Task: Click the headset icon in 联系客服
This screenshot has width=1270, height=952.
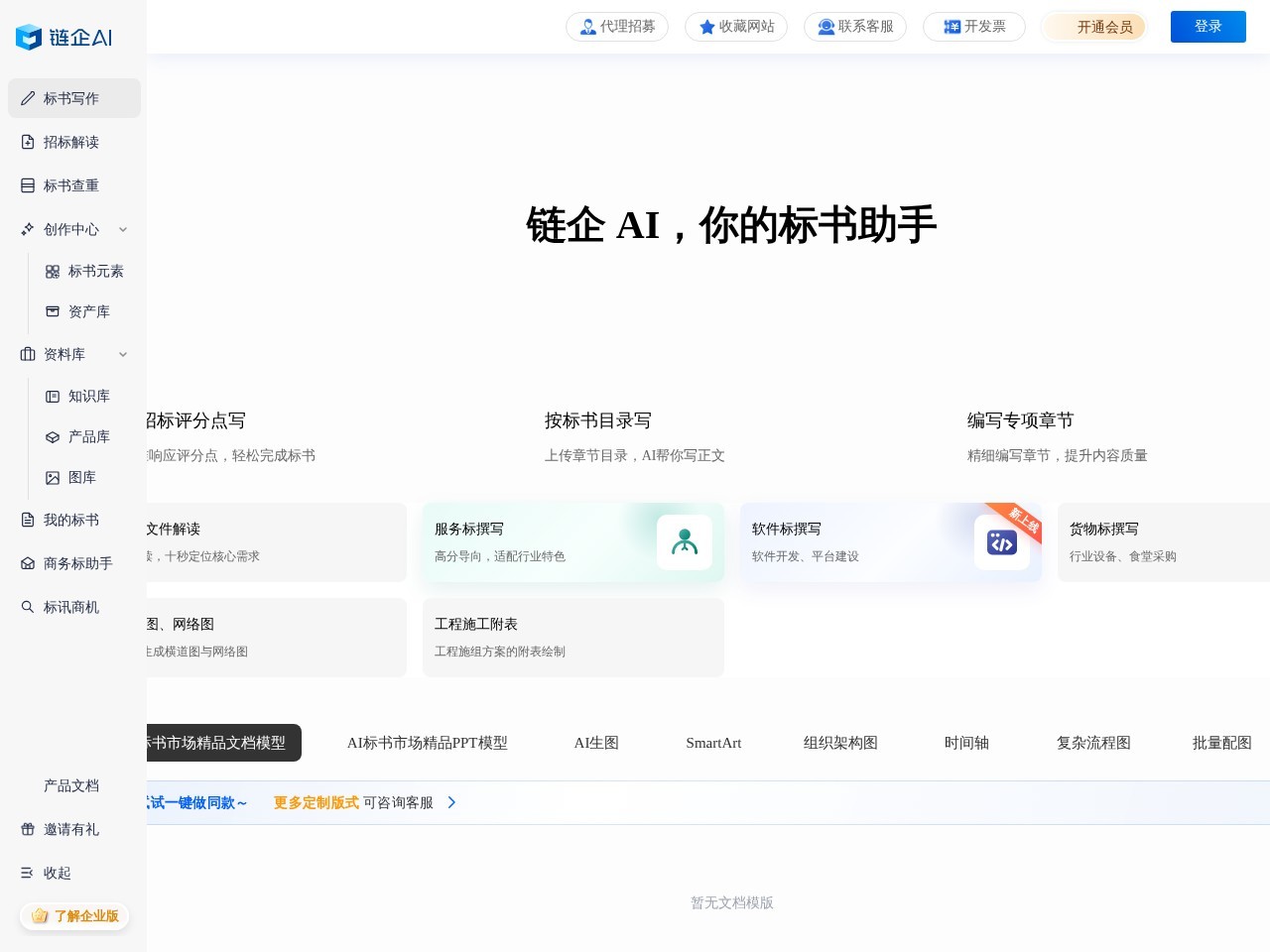Action: pyautogui.click(x=826, y=27)
